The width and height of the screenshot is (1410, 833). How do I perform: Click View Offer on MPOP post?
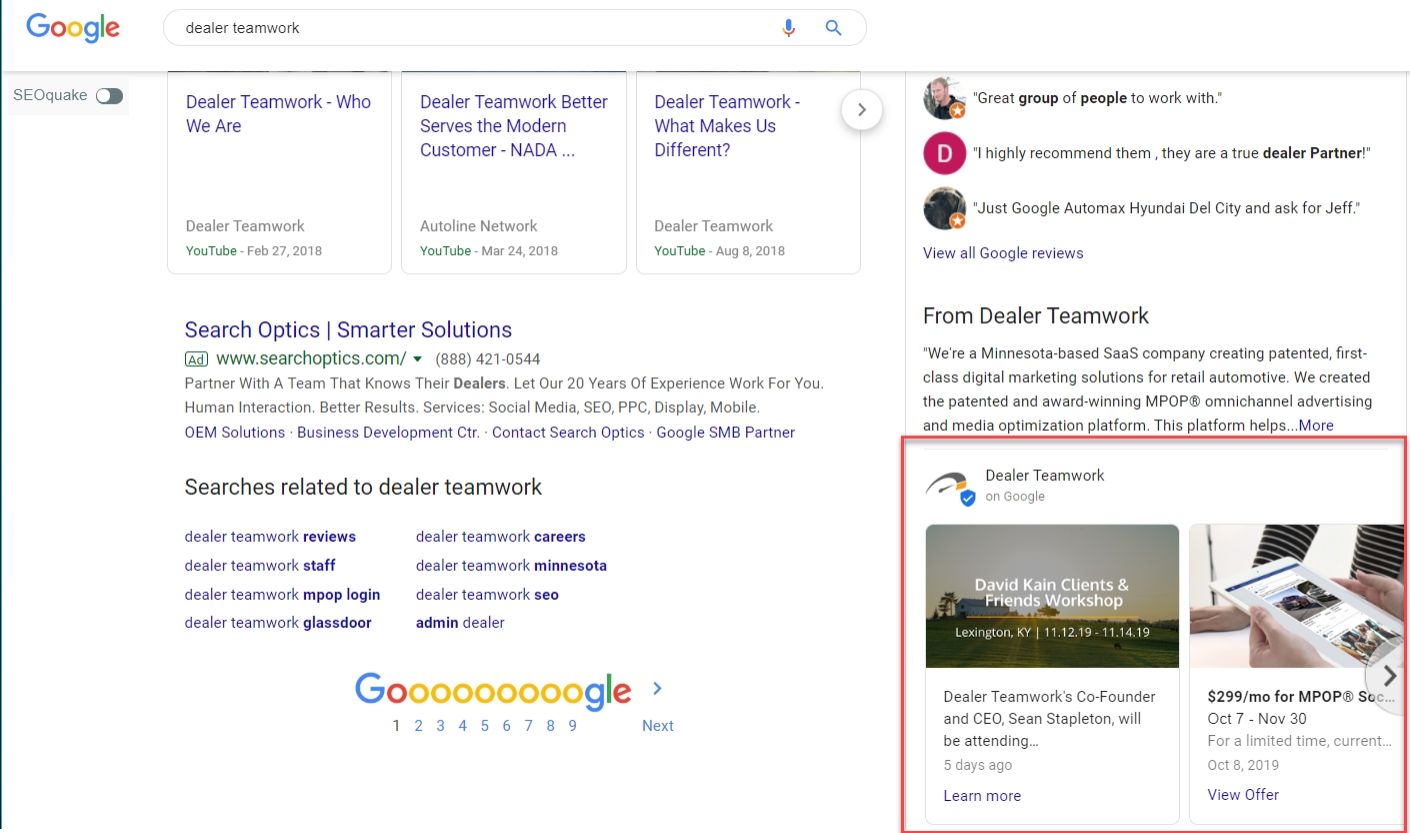coord(1243,795)
